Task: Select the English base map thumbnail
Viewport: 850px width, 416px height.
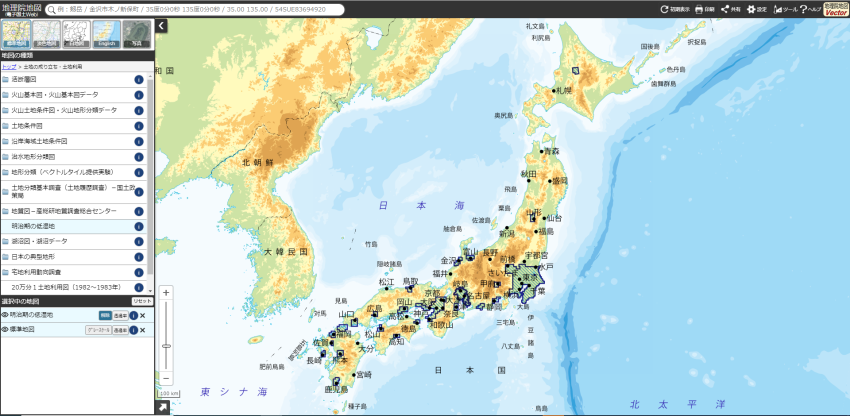Action: coord(106,34)
